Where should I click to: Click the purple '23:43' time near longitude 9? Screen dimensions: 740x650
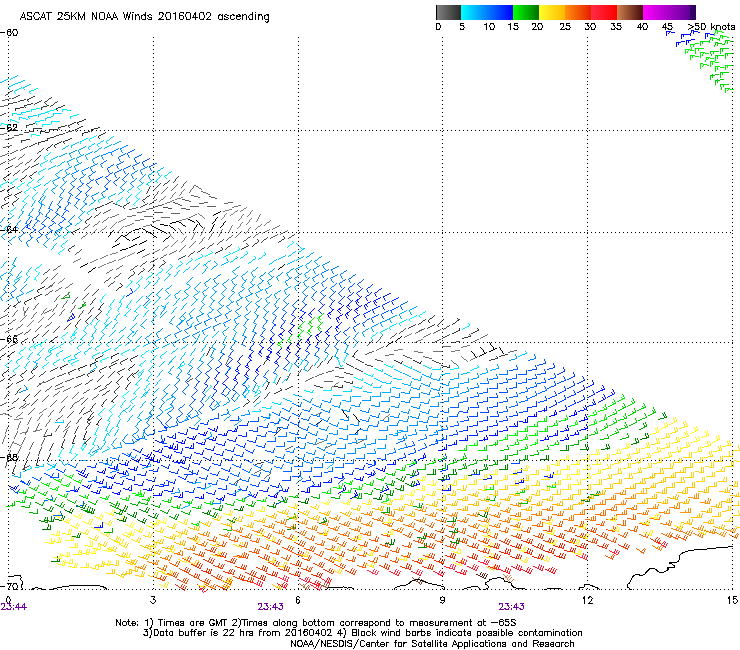[512, 607]
